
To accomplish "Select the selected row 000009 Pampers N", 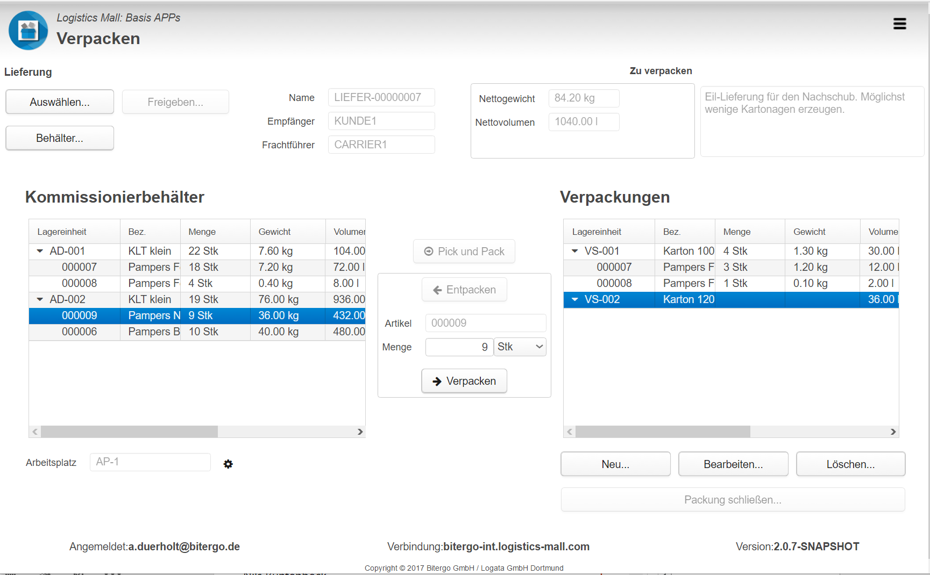I will pos(197,315).
